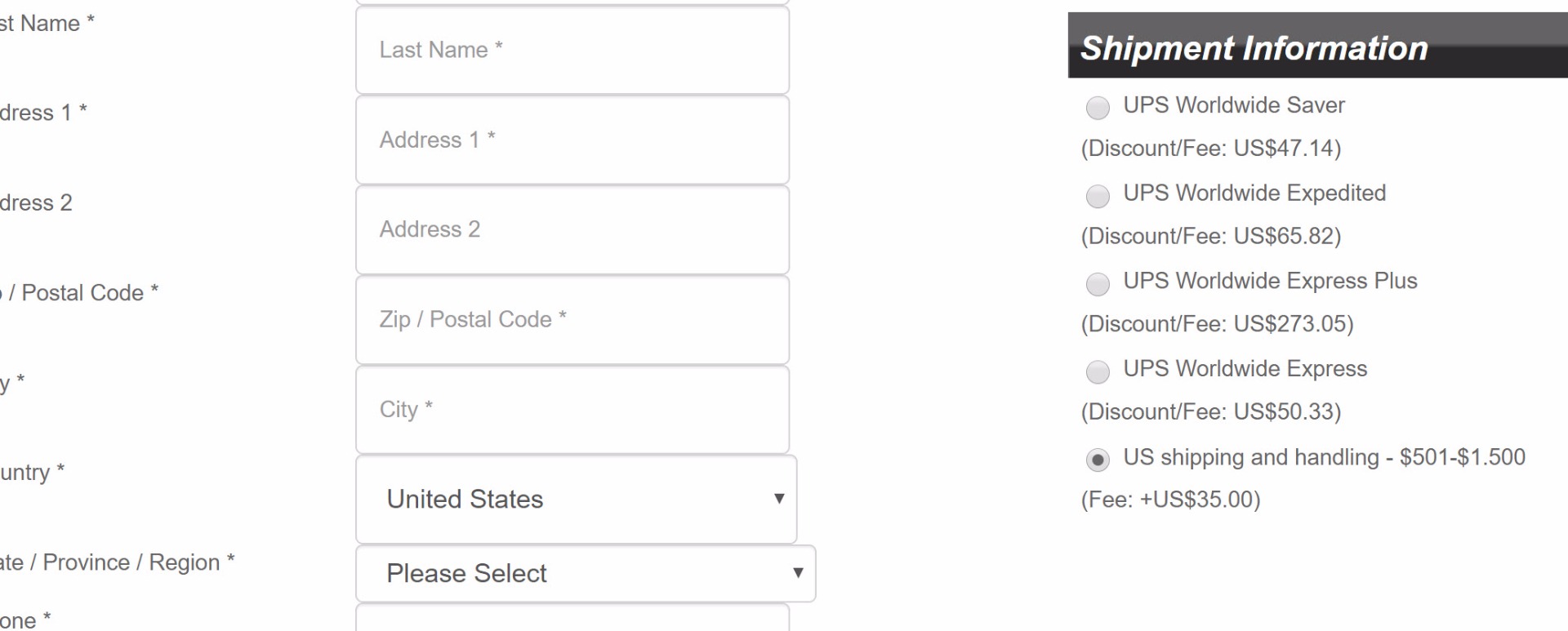Select UPS Worldwide Saver shipping option

(1098, 108)
